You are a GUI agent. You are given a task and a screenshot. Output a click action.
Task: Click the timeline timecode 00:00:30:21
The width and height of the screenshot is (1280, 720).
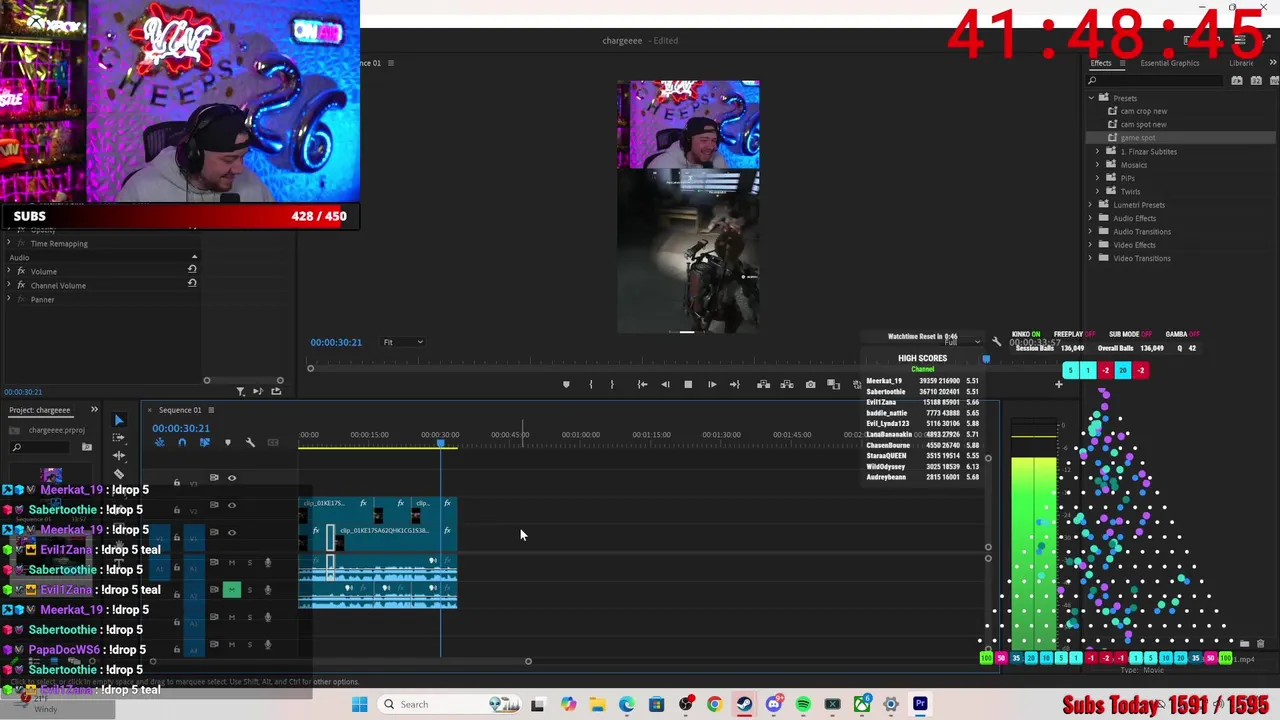[x=181, y=428]
